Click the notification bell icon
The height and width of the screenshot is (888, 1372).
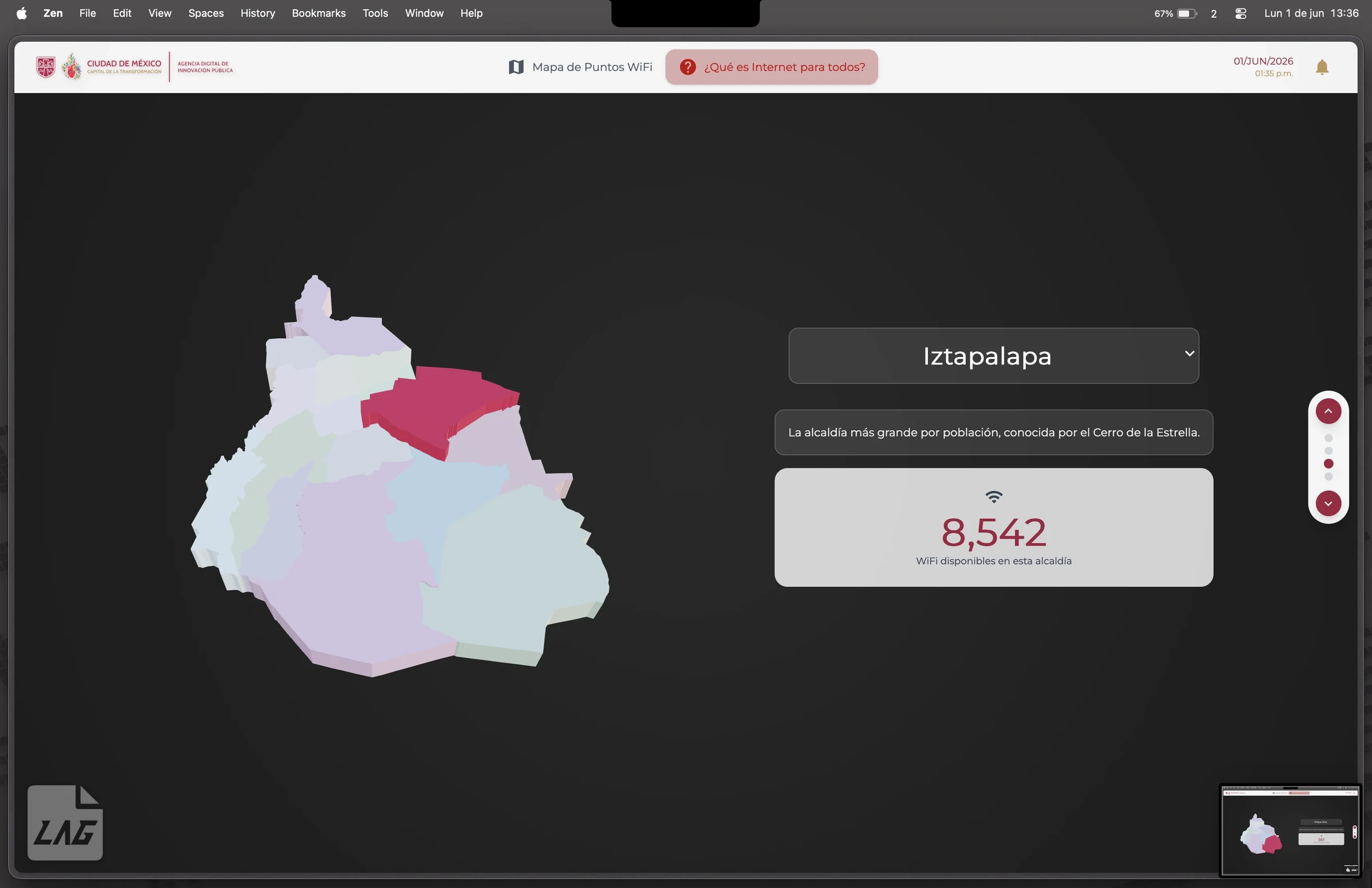[1322, 67]
